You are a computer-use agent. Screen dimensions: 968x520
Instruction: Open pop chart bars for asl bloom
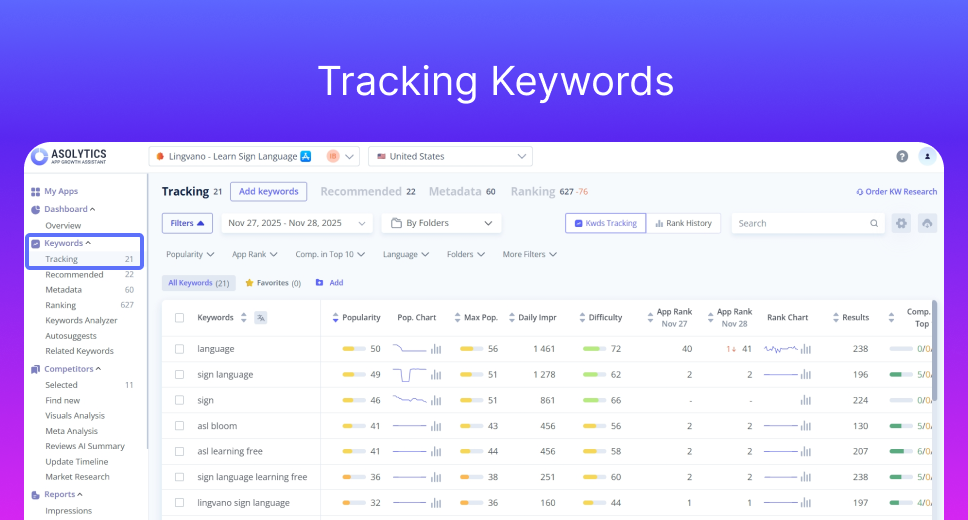pos(436,426)
